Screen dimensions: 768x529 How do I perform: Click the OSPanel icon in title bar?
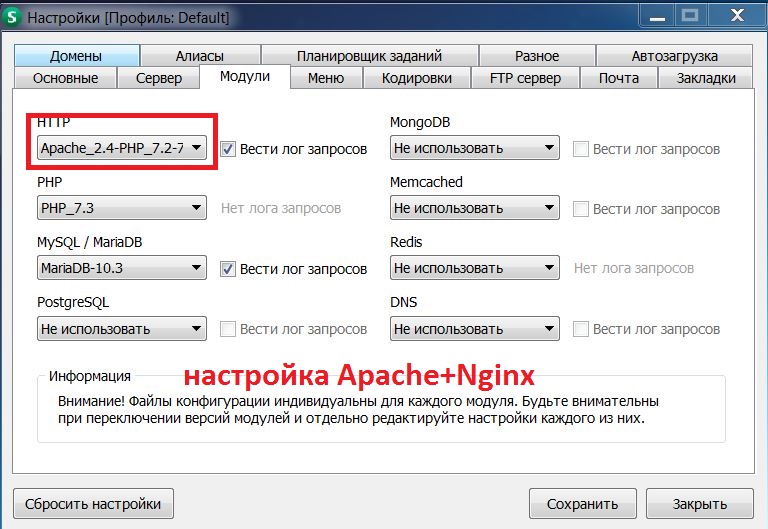coord(11,18)
